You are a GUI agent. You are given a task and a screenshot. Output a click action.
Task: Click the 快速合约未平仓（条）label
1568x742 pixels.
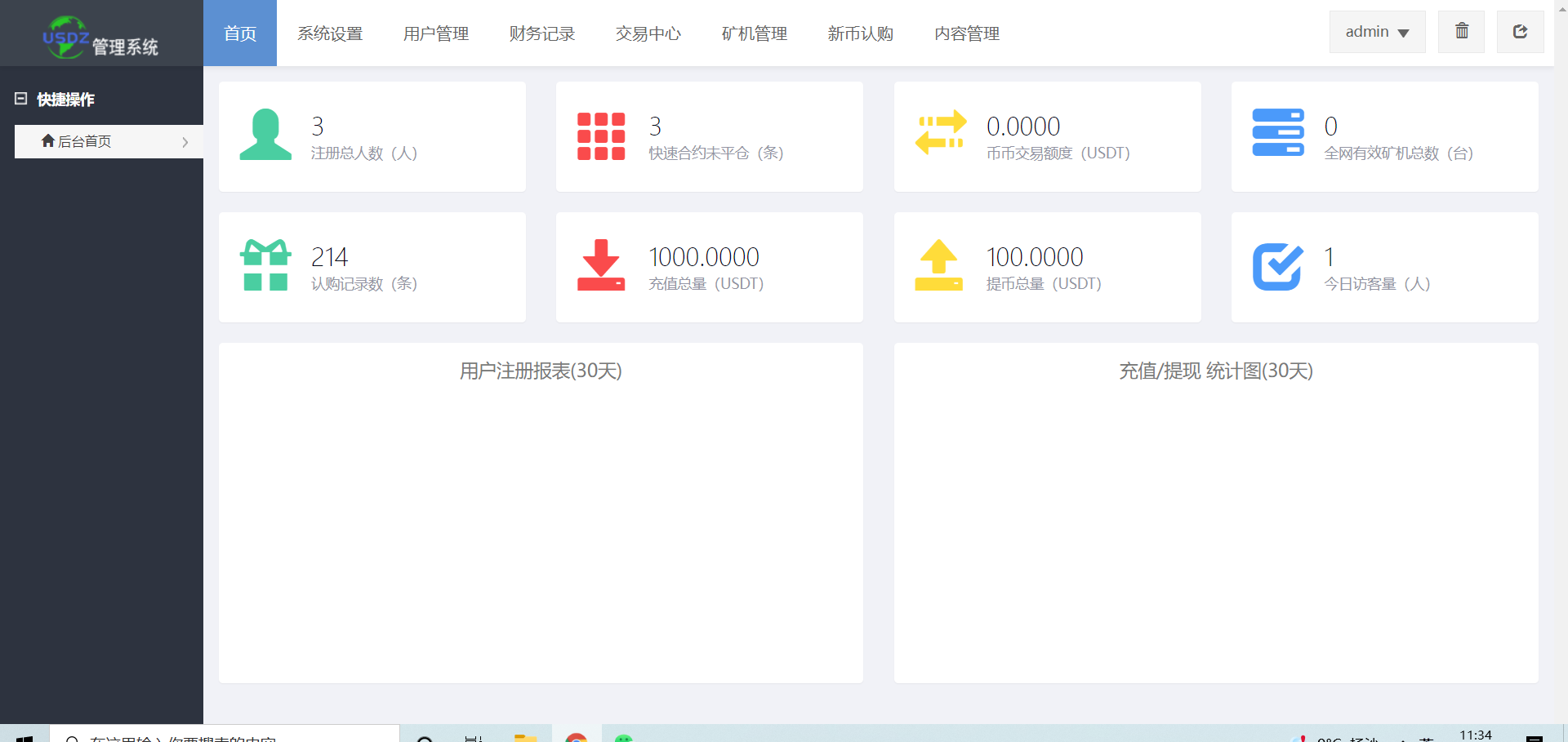click(716, 153)
